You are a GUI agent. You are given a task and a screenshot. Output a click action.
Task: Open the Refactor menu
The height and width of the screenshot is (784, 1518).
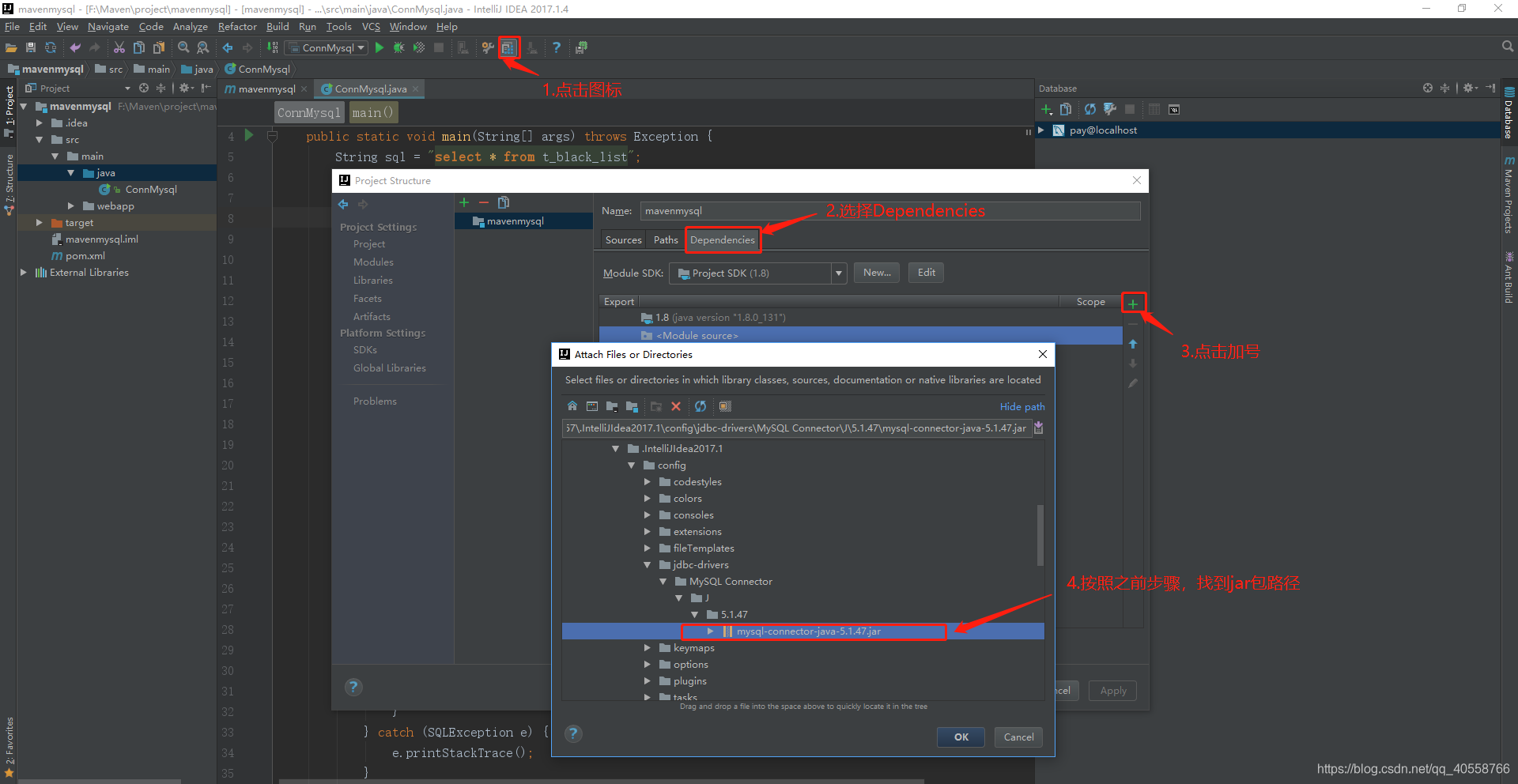click(x=237, y=27)
